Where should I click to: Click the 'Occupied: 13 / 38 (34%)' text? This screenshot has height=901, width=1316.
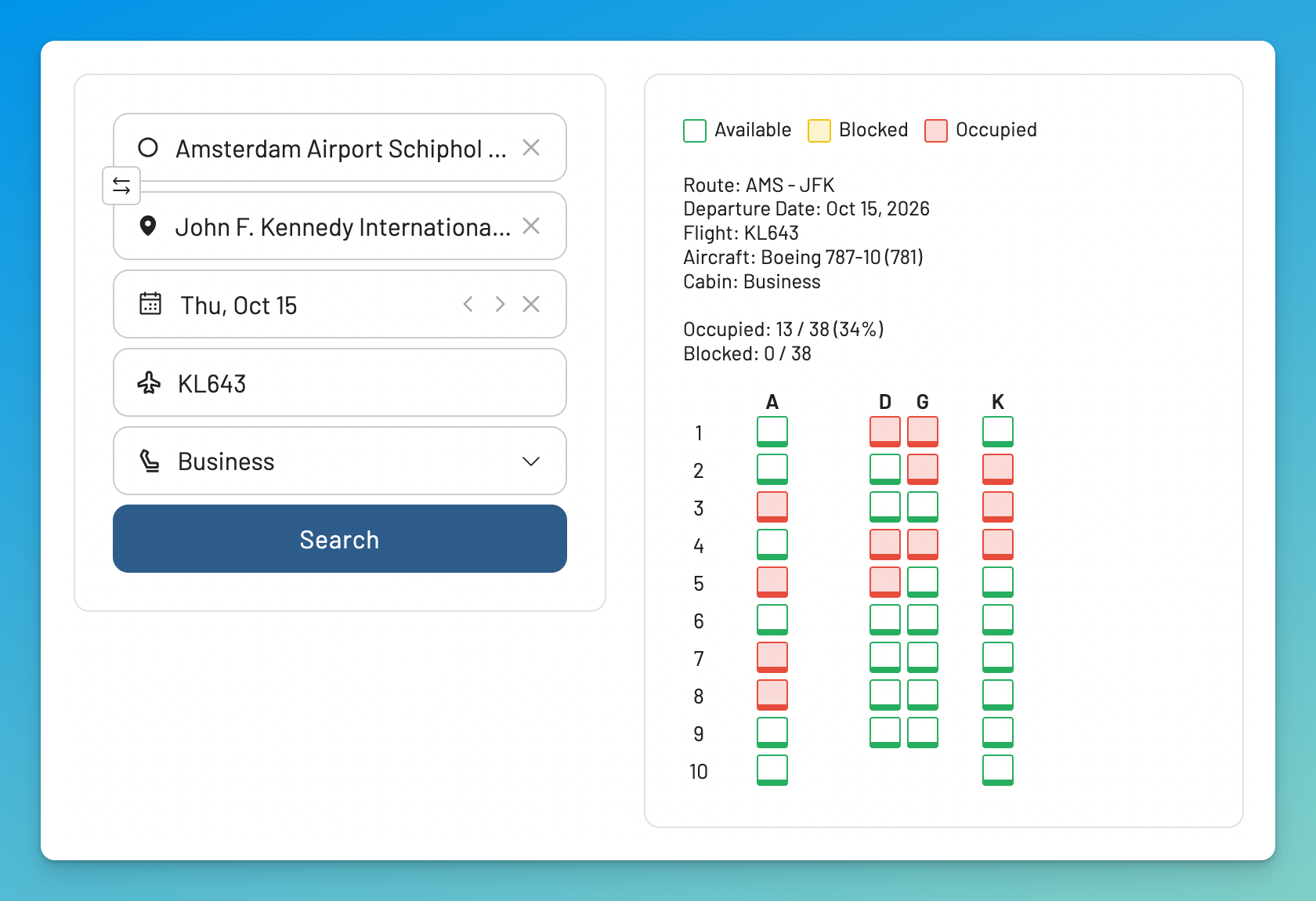[x=783, y=329]
